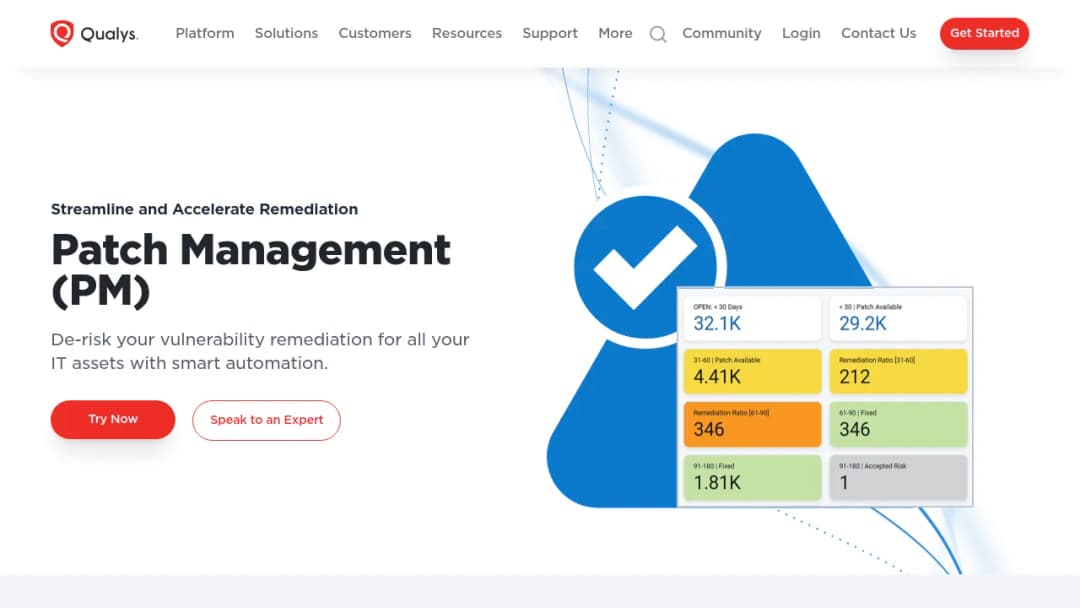
Task: Click the 32.1K open tile
Action: pyautogui.click(x=752, y=318)
